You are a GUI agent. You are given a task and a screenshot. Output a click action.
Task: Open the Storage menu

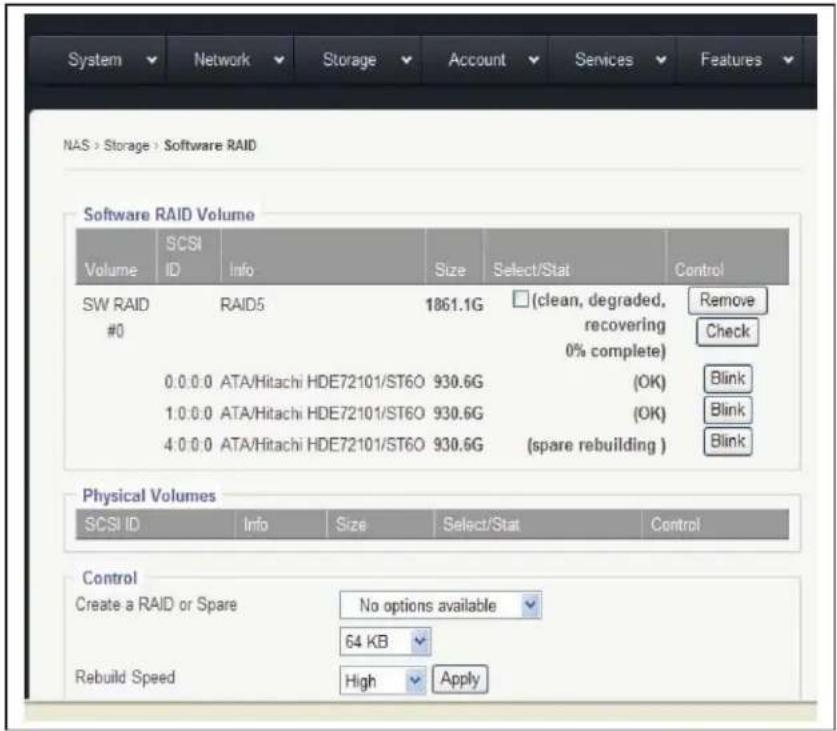tap(349, 60)
